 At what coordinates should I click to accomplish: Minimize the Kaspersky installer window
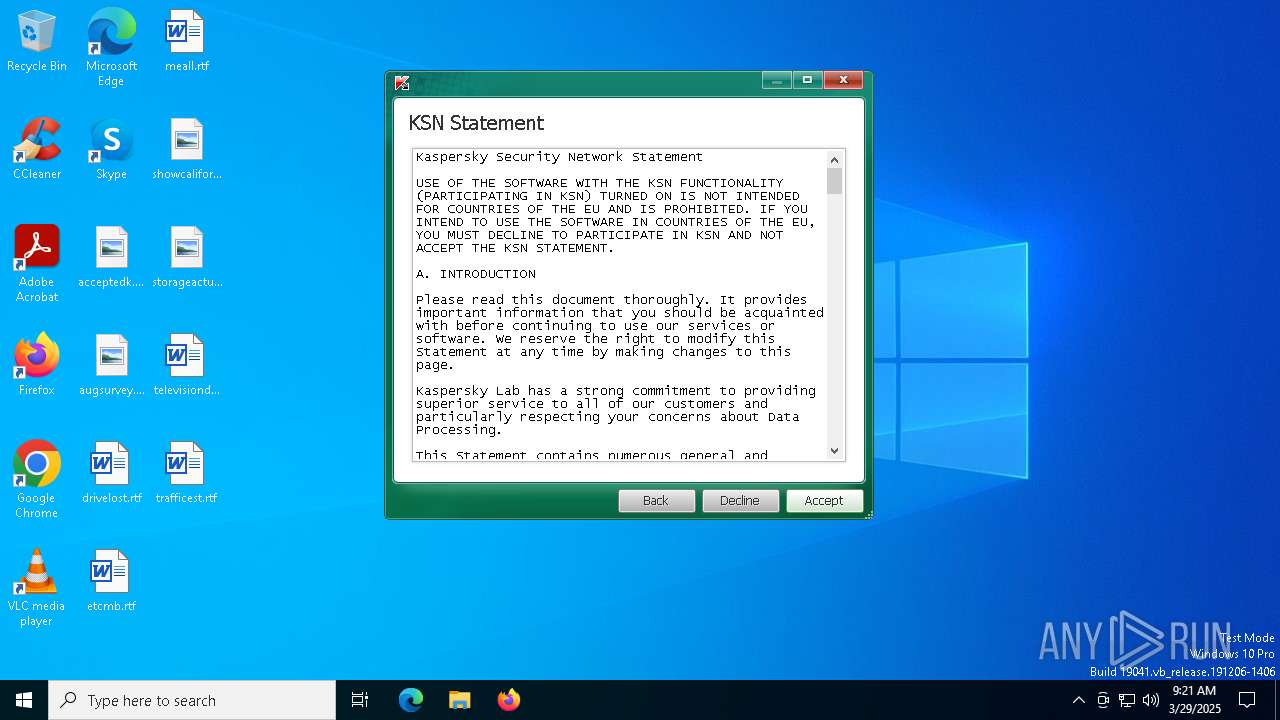tap(777, 80)
